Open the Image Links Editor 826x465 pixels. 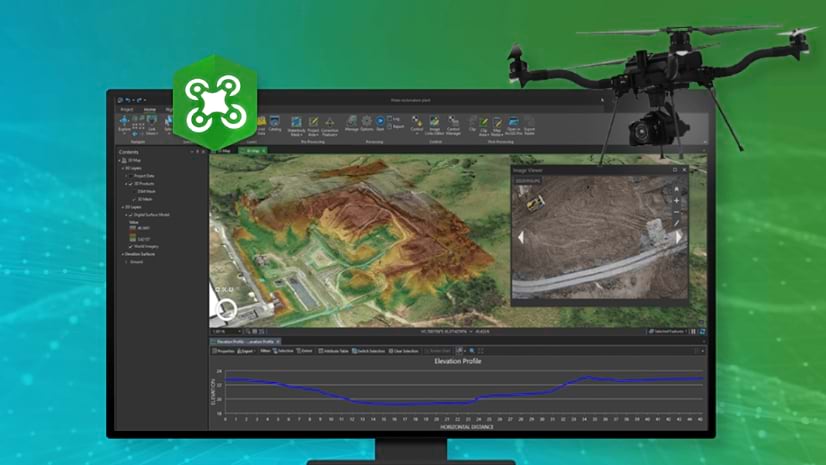point(435,125)
